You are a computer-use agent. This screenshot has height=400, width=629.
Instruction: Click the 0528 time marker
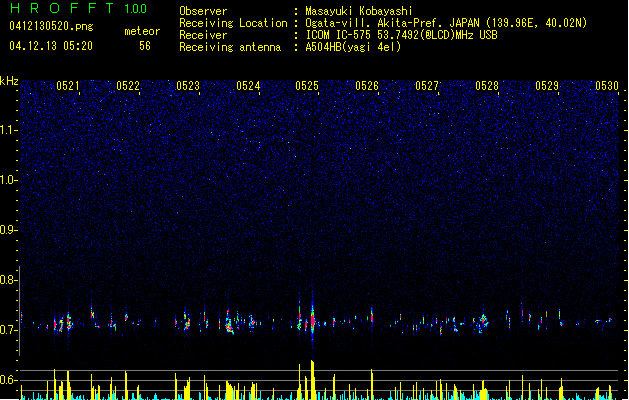tap(487, 86)
